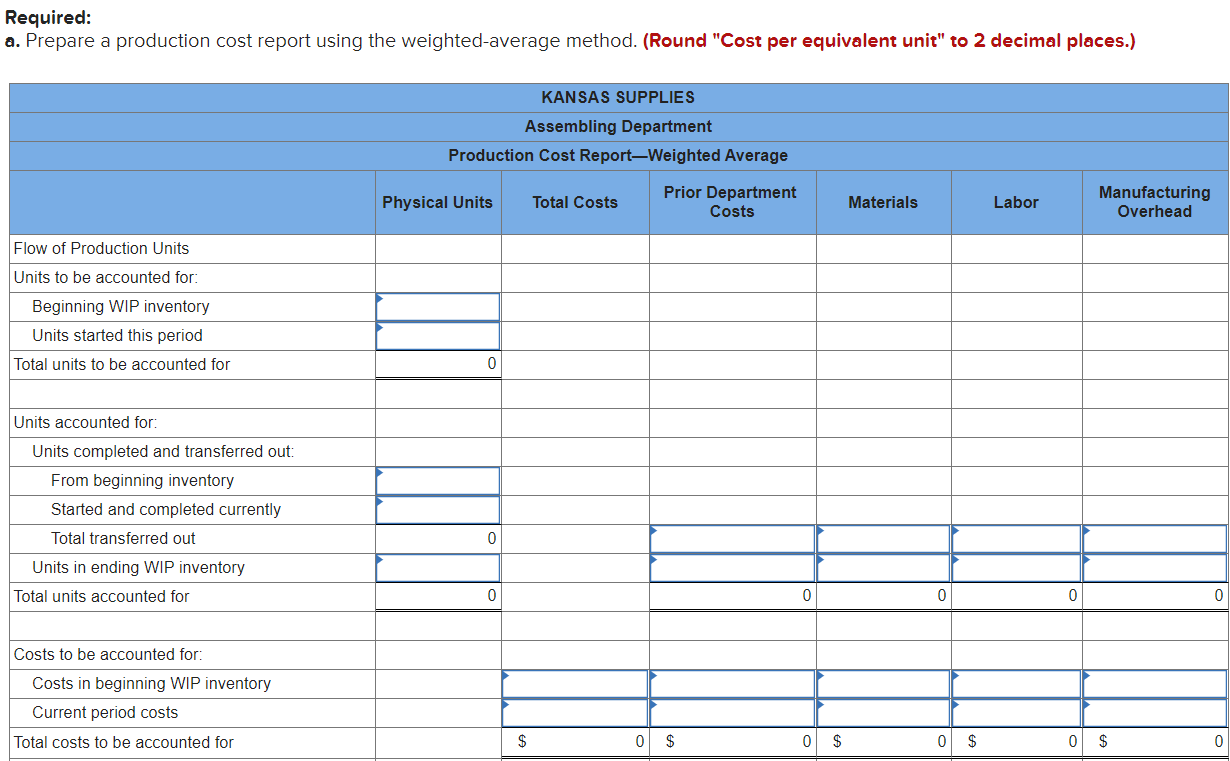Click 'Units completed and transferred out:' label
The image size is (1230, 761).
163,451
